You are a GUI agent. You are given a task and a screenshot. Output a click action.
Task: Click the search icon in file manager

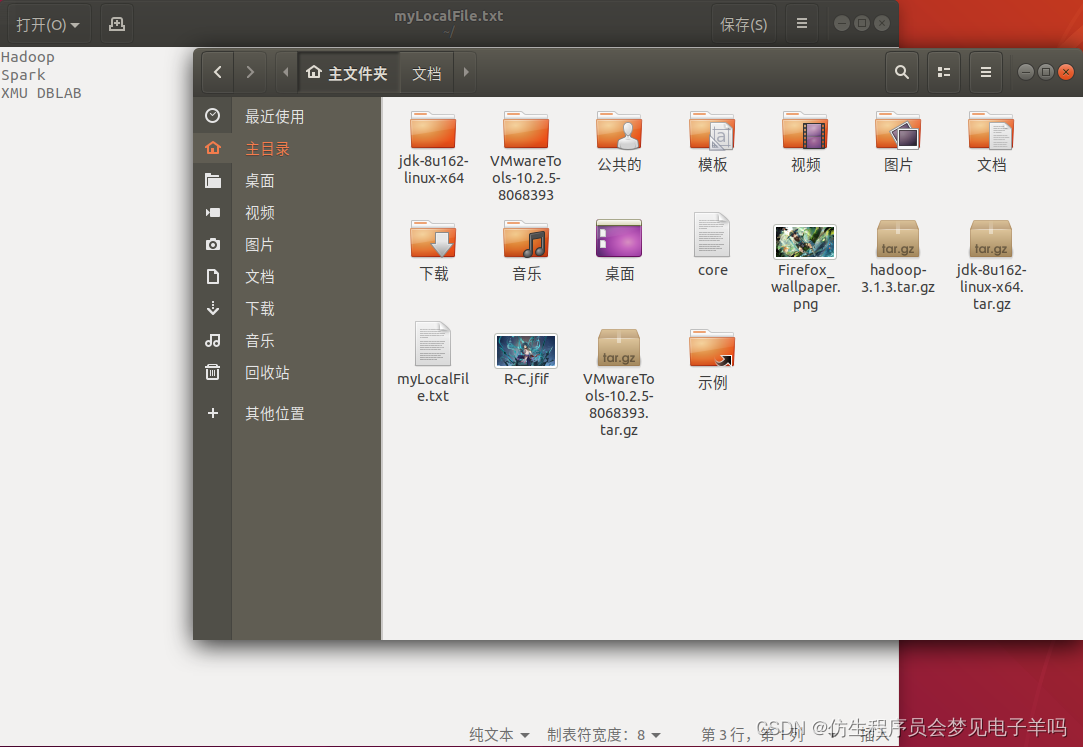coord(901,72)
